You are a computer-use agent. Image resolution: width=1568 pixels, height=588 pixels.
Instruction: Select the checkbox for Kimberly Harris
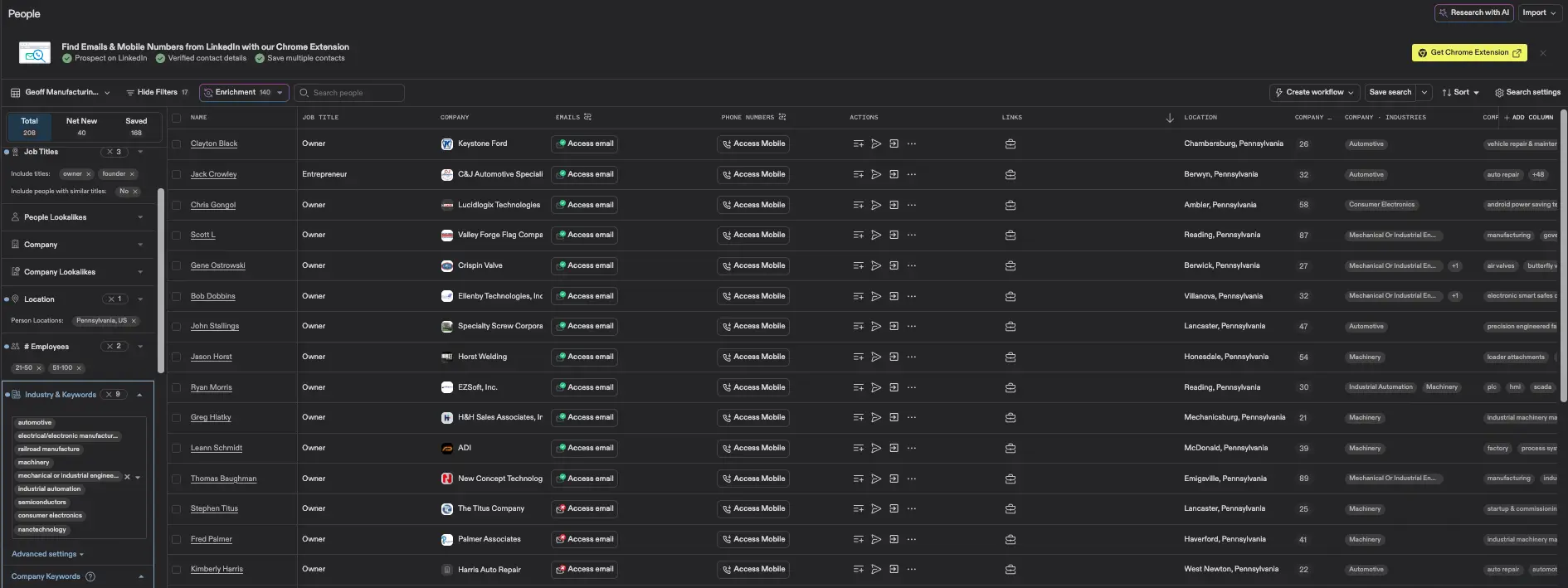tap(176, 569)
